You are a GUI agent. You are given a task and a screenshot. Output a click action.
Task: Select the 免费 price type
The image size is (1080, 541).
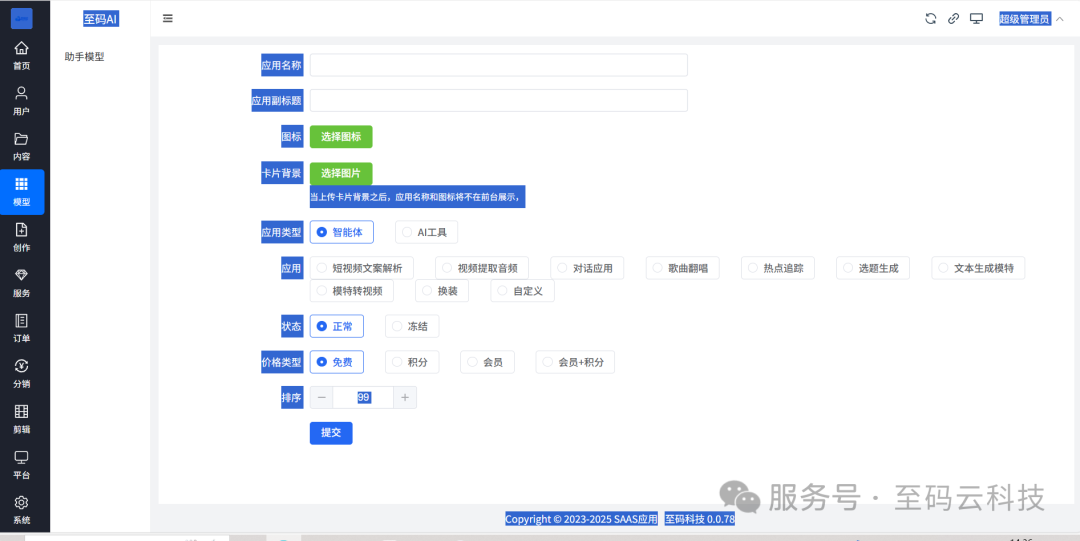(337, 362)
